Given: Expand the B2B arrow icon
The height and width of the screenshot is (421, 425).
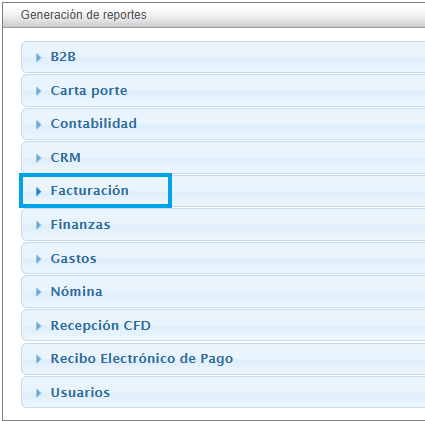Looking at the screenshot, I should click(39, 57).
